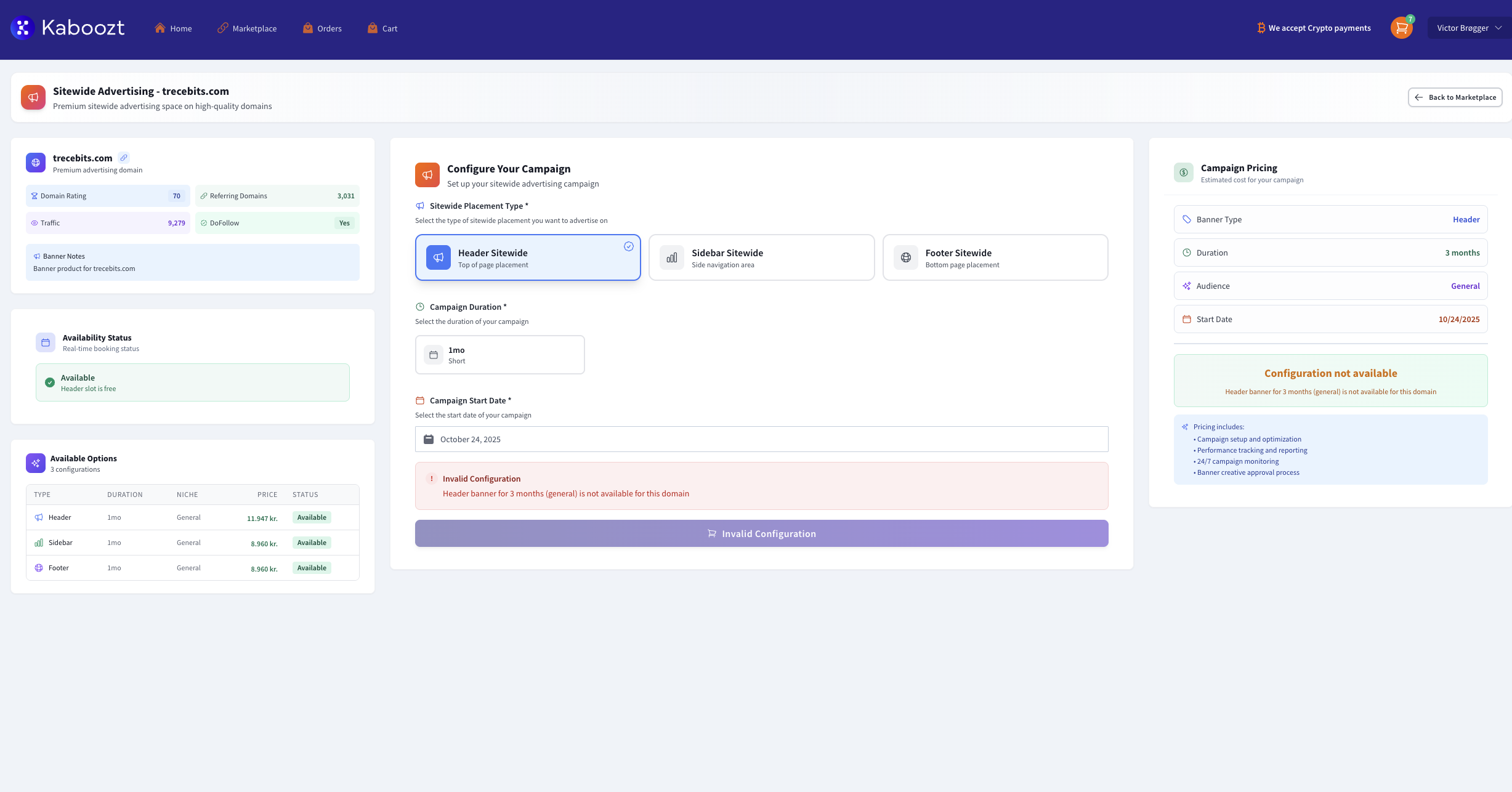
Task: Click the link icon next to trecebits.com
Action: [124, 157]
